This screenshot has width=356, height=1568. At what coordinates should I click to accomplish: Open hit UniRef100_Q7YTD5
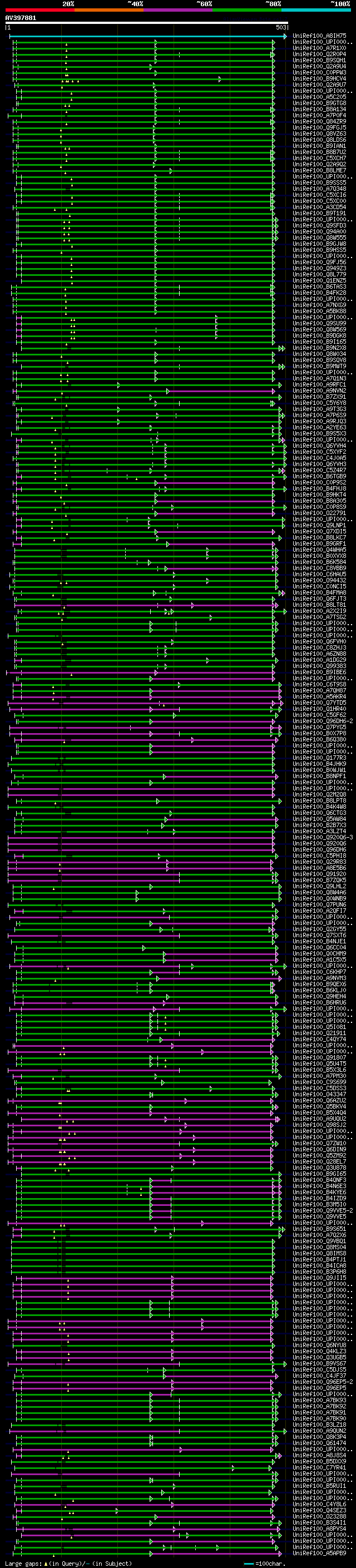(319, 703)
